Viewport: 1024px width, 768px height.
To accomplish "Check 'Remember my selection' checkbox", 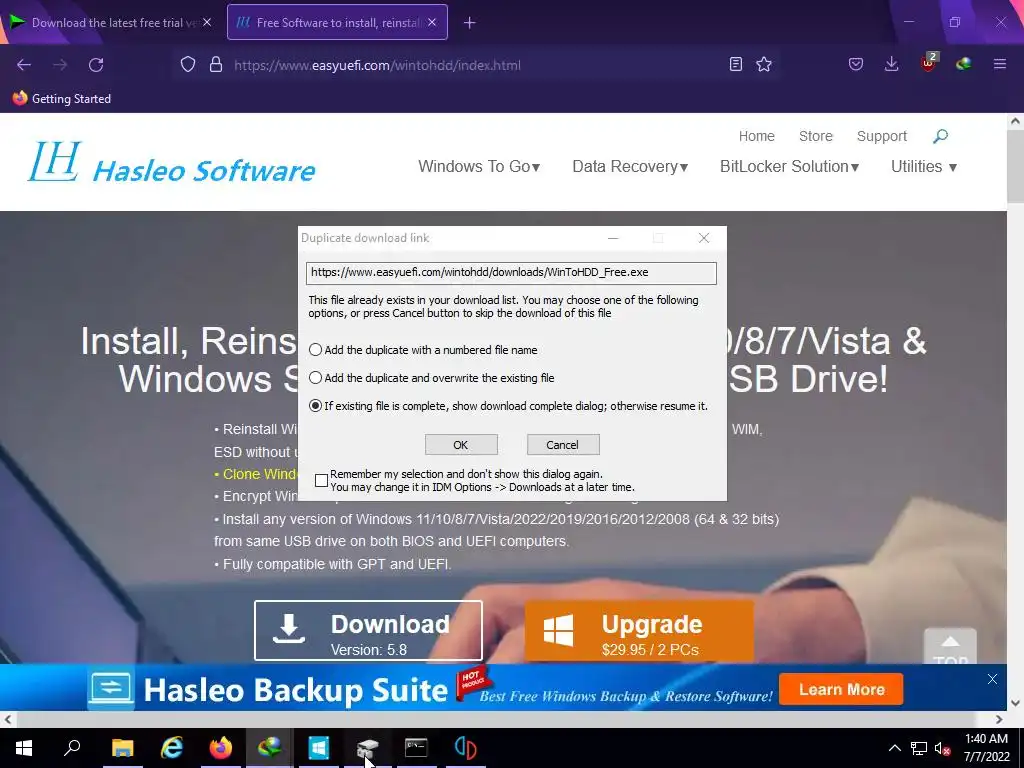I will tap(321, 481).
